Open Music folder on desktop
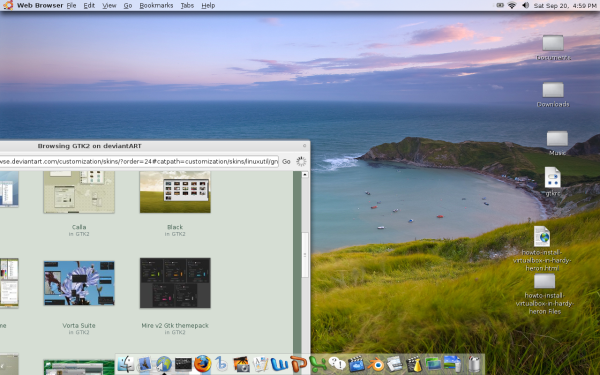Screen dimensions: 600x375 pyautogui.click(x=557, y=138)
